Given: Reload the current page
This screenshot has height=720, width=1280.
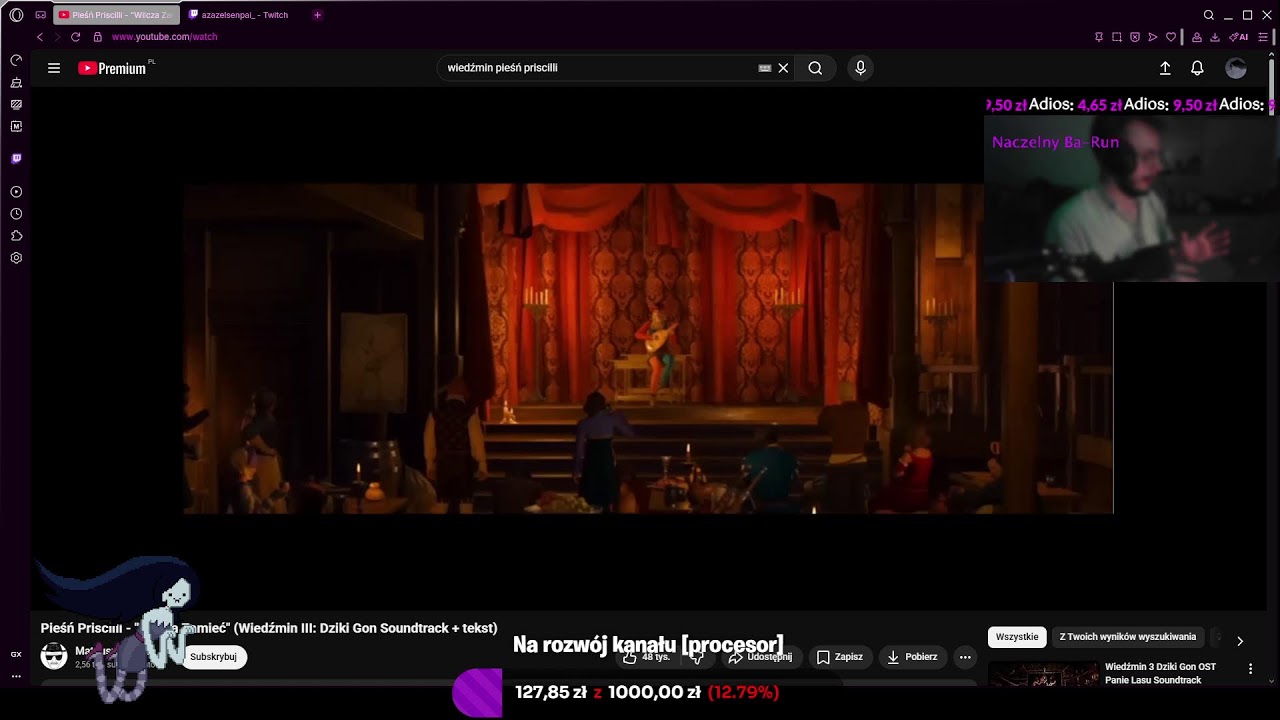Looking at the screenshot, I should (x=75, y=37).
